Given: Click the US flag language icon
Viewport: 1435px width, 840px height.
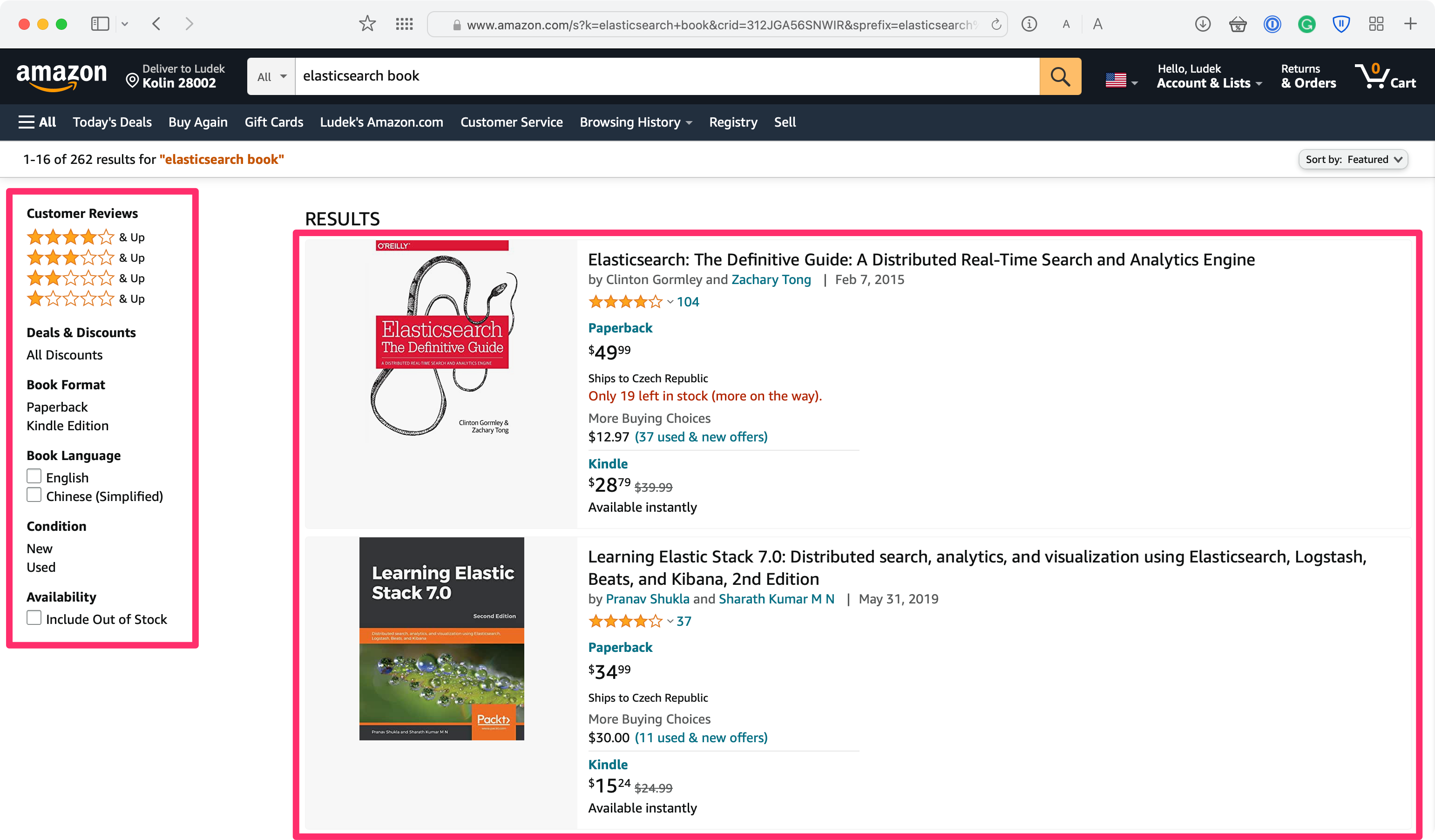Looking at the screenshot, I should (1116, 79).
